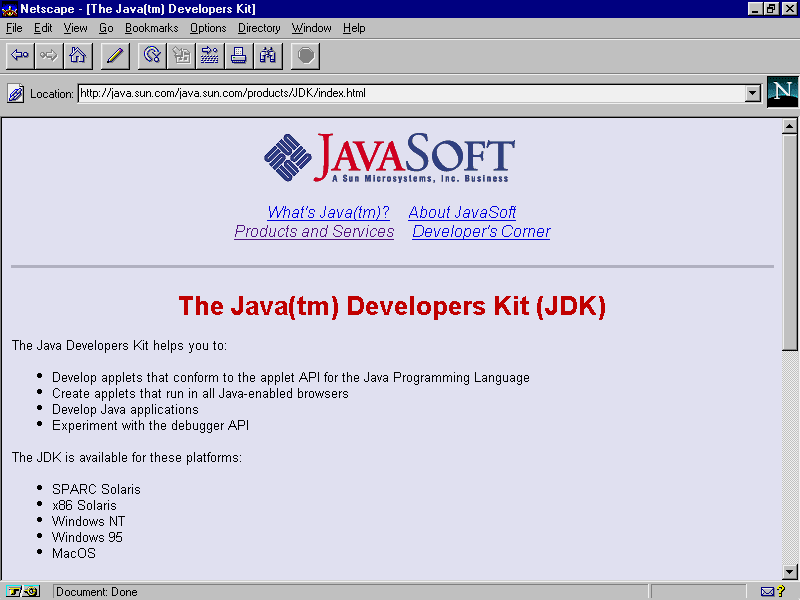Open the Options menu

[x=207, y=28]
